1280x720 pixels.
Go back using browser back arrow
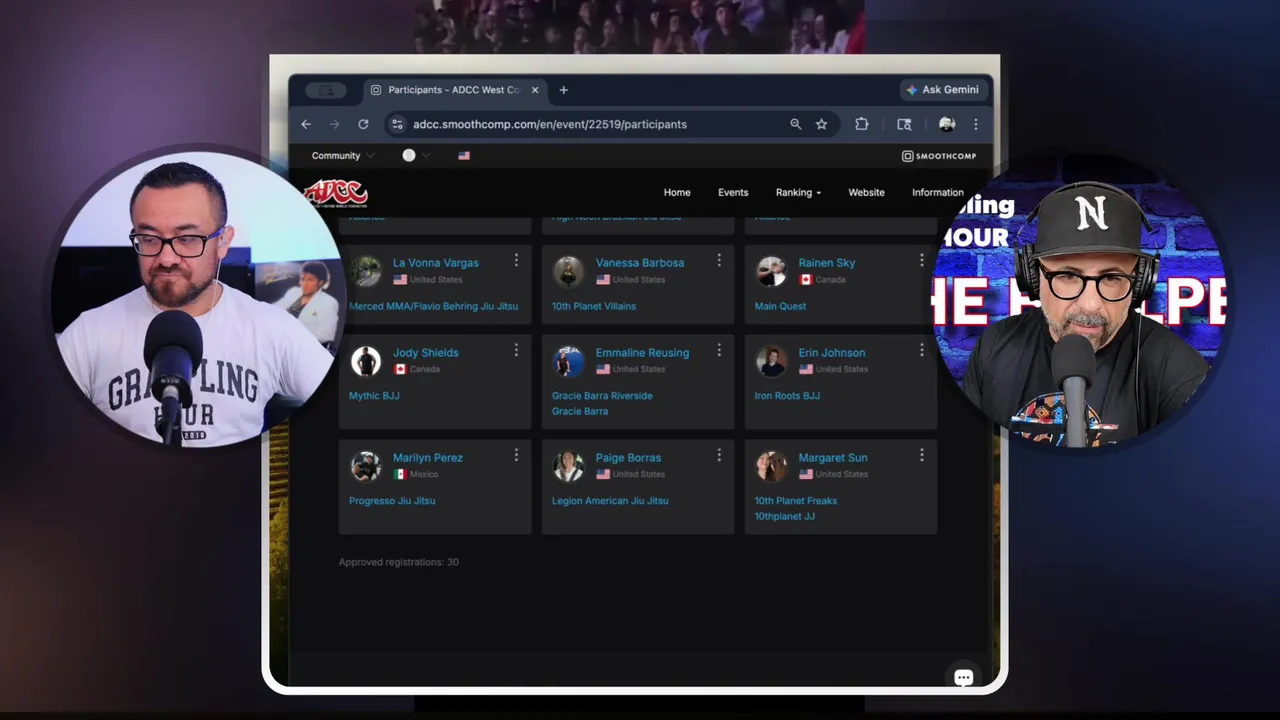[306, 124]
